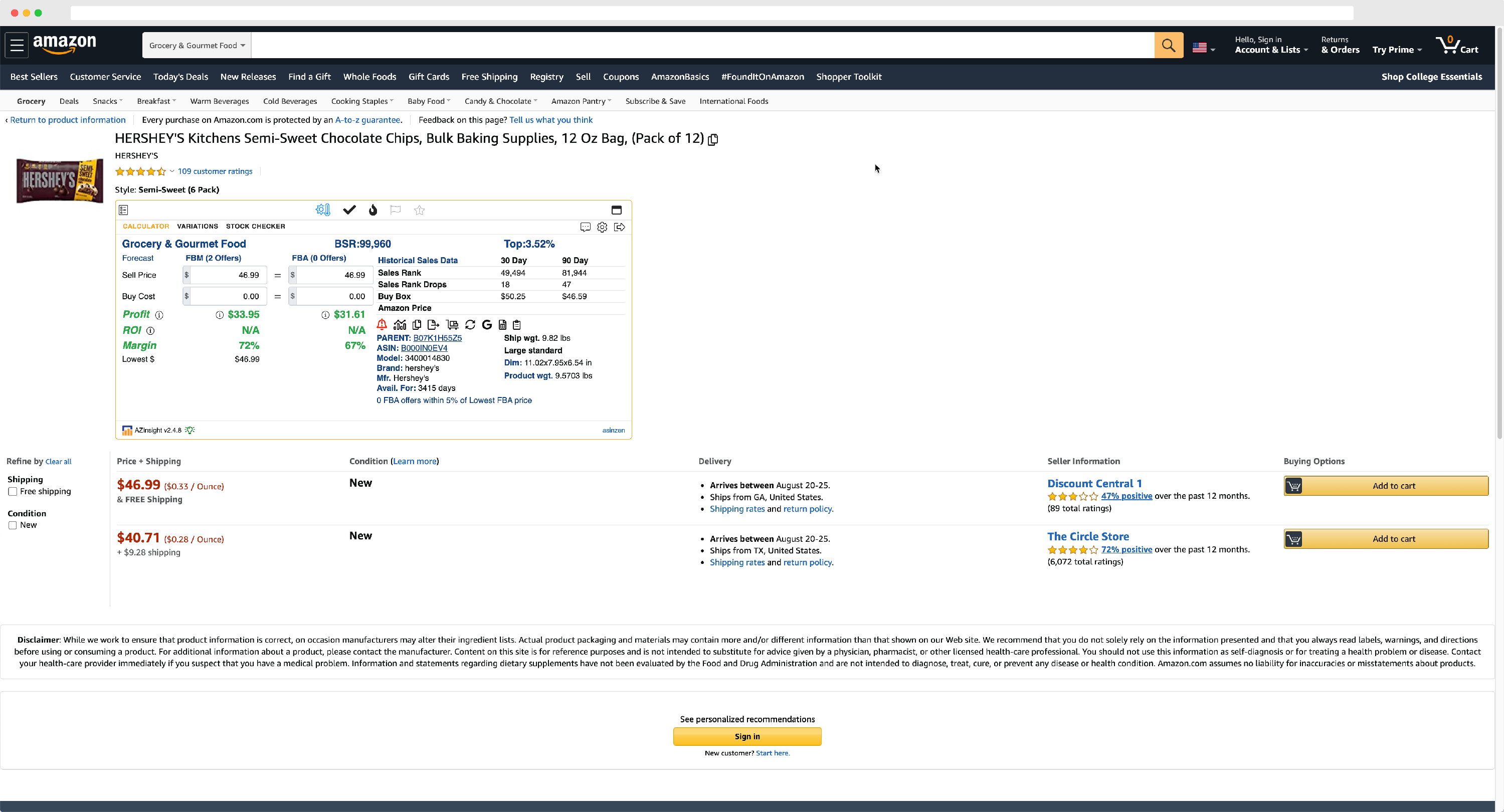Click the AZInsight list panel icon
The height and width of the screenshot is (812, 1504).
coord(123,210)
